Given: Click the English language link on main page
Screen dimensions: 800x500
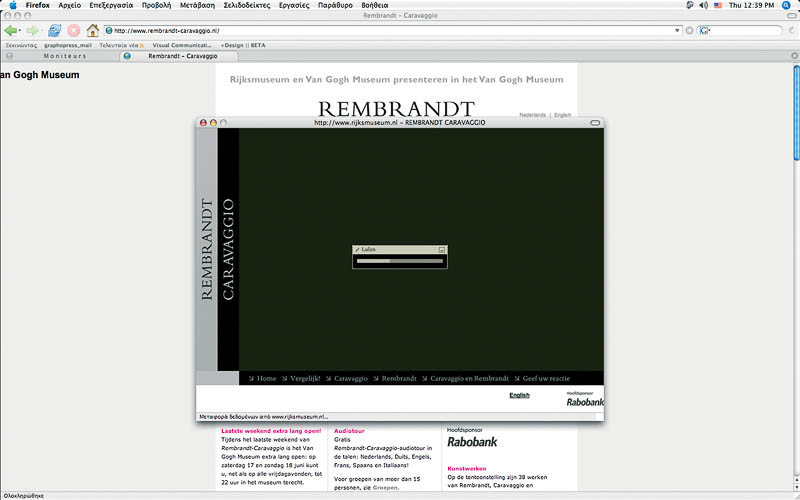Looking at the screenshot, I should coord(562,115).
